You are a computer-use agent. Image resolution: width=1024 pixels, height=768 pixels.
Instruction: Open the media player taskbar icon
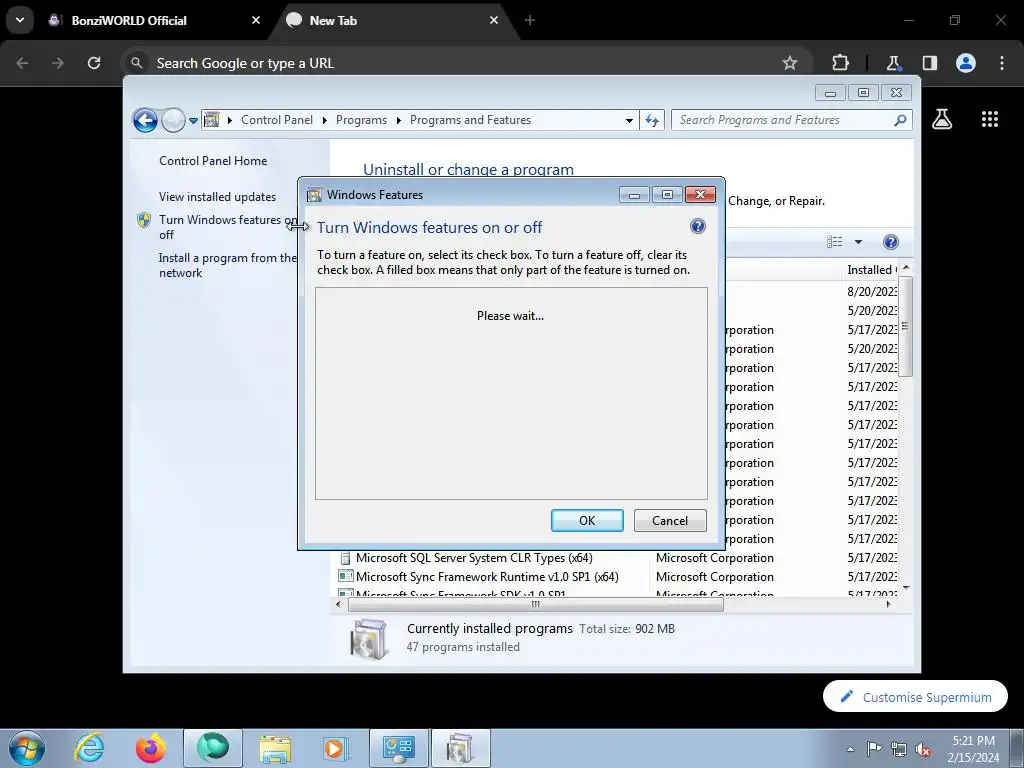tap(336, 748)
